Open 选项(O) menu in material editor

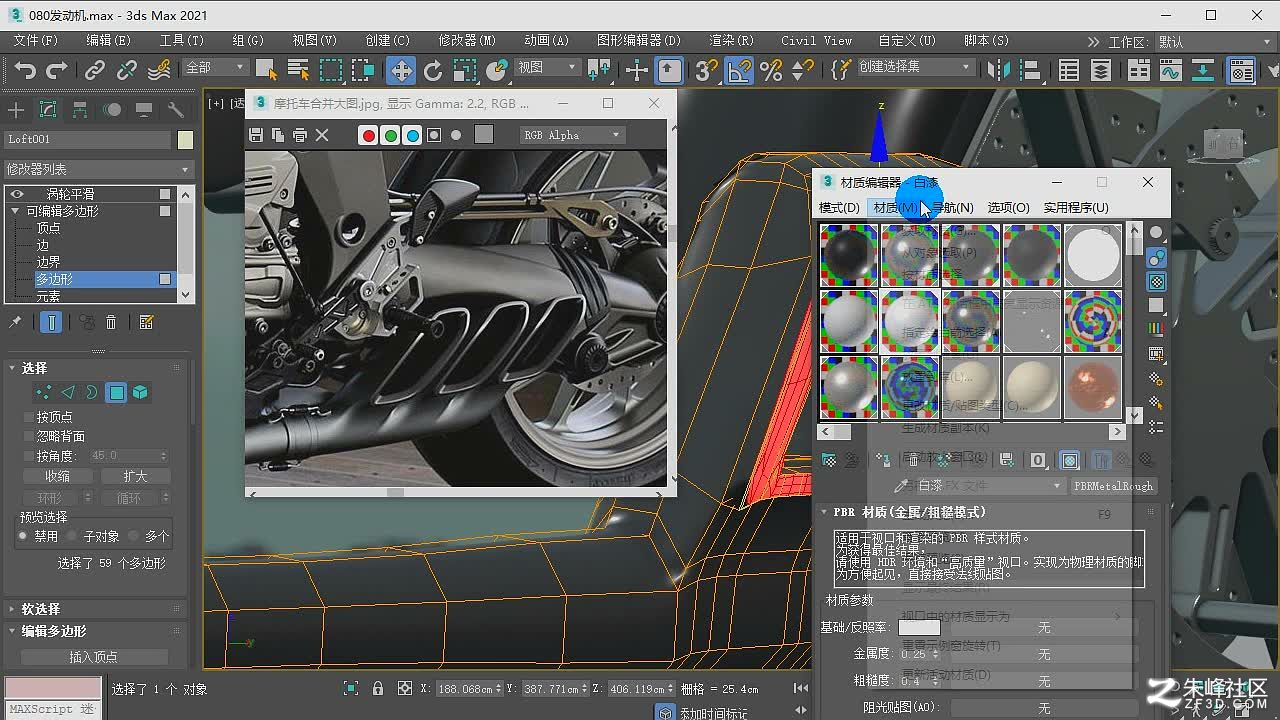pos(1008,207)
